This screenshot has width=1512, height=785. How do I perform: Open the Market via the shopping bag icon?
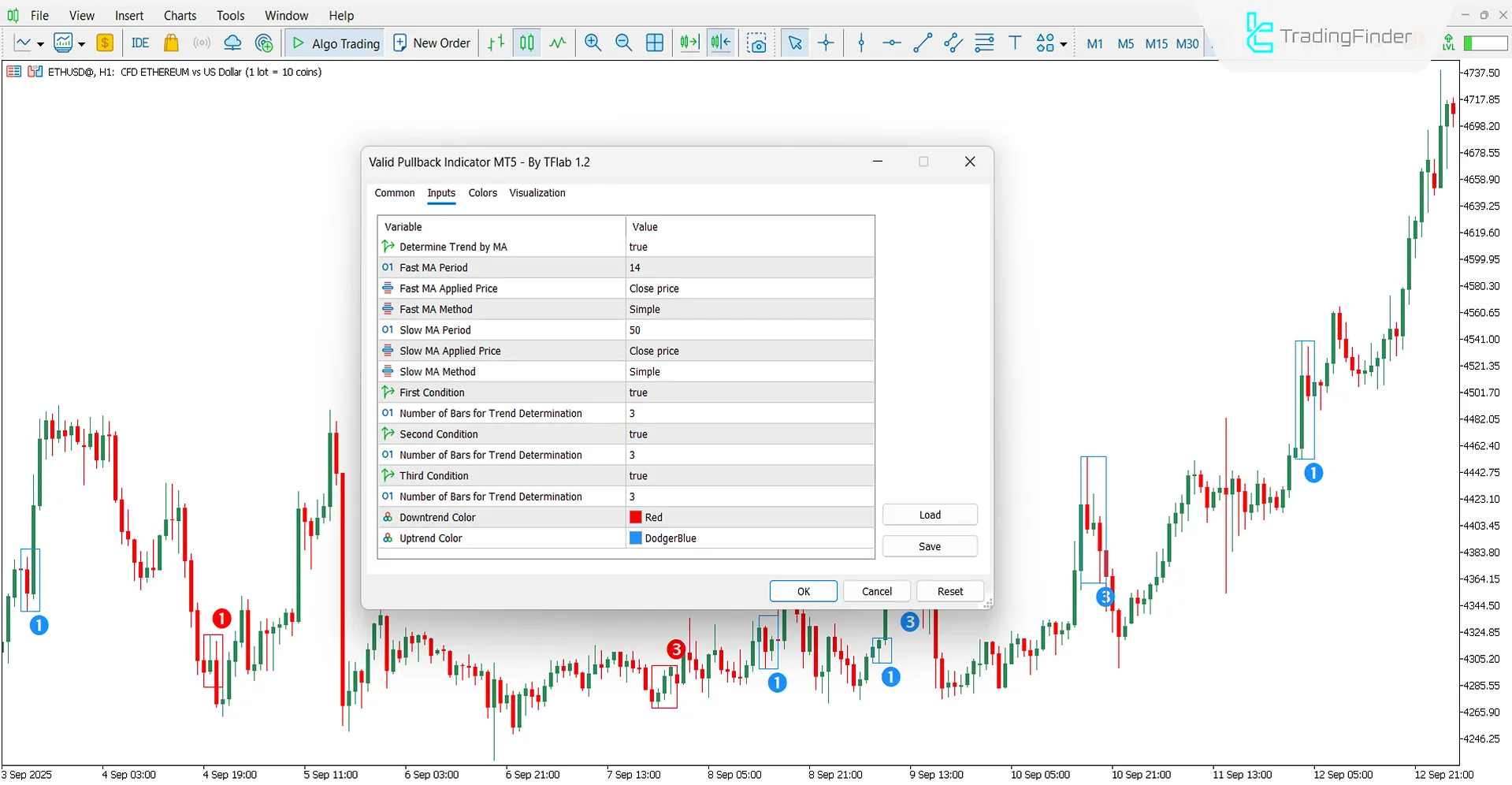171,43
